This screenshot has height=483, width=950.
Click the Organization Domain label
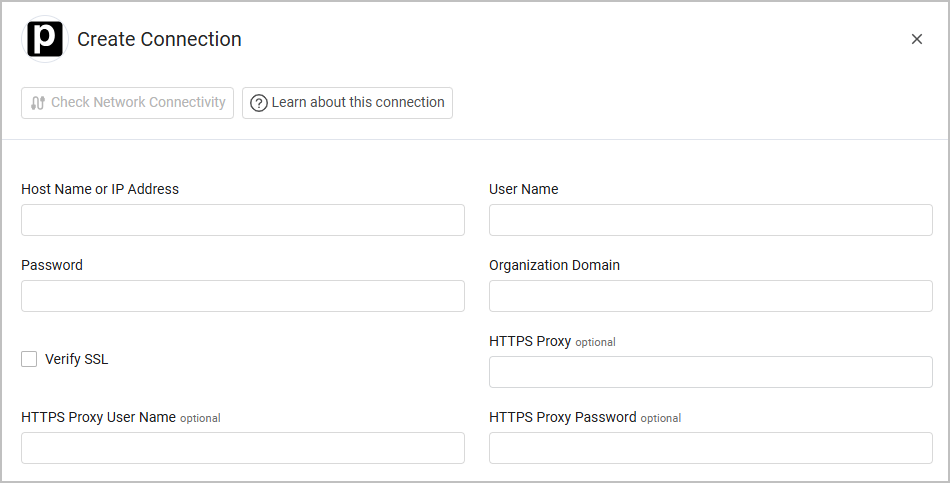pyautogui.click(x=554, y=265)
